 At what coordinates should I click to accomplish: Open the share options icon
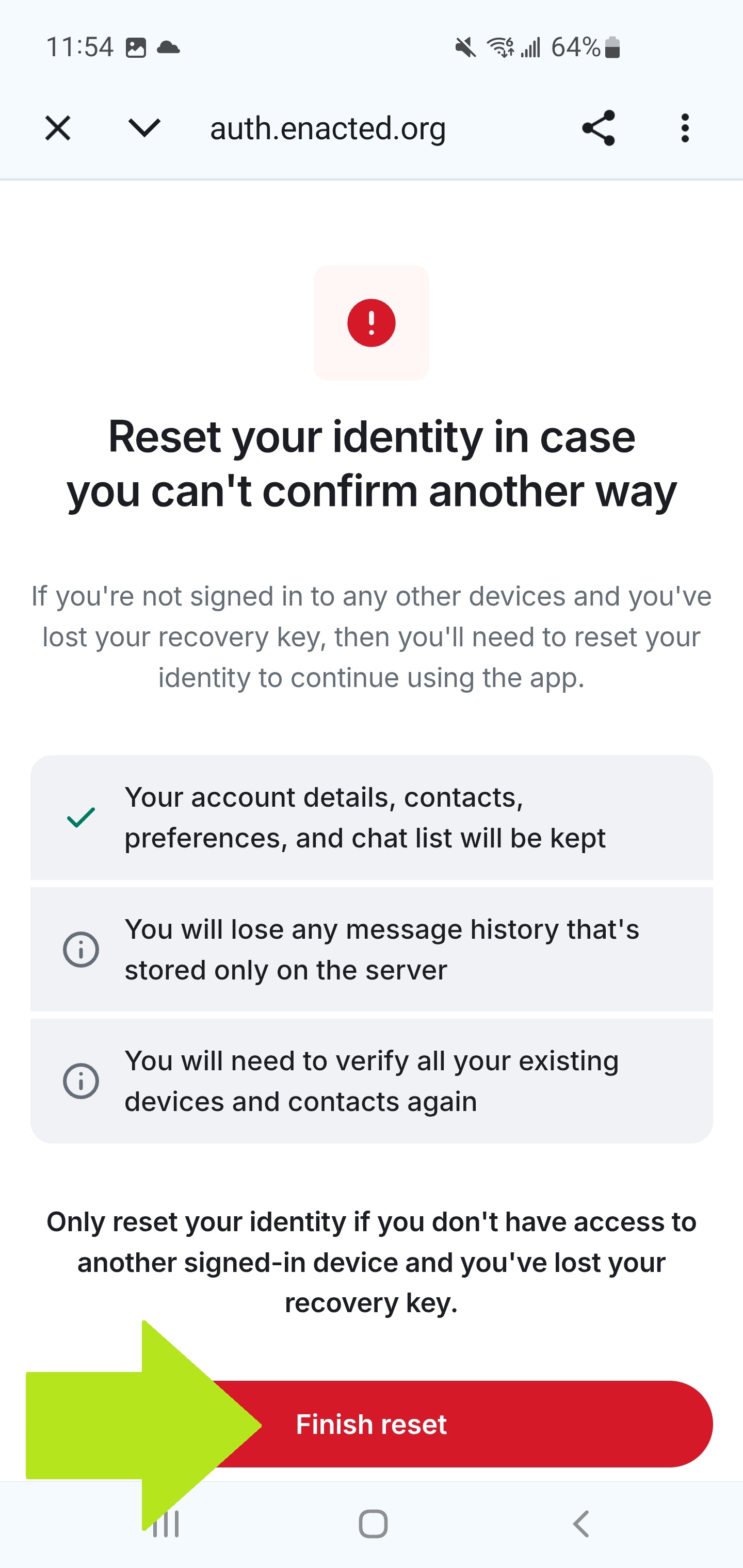[x=598, y=128]
